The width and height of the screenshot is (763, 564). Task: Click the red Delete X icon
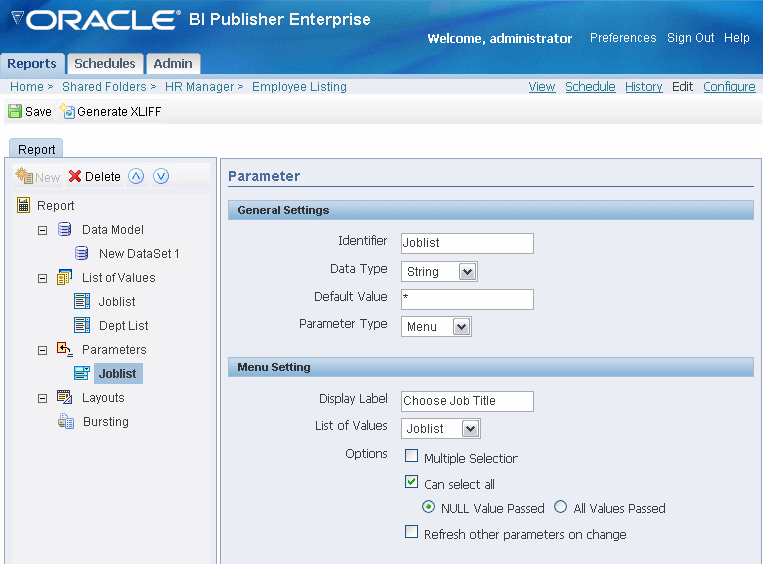(75, 176)
